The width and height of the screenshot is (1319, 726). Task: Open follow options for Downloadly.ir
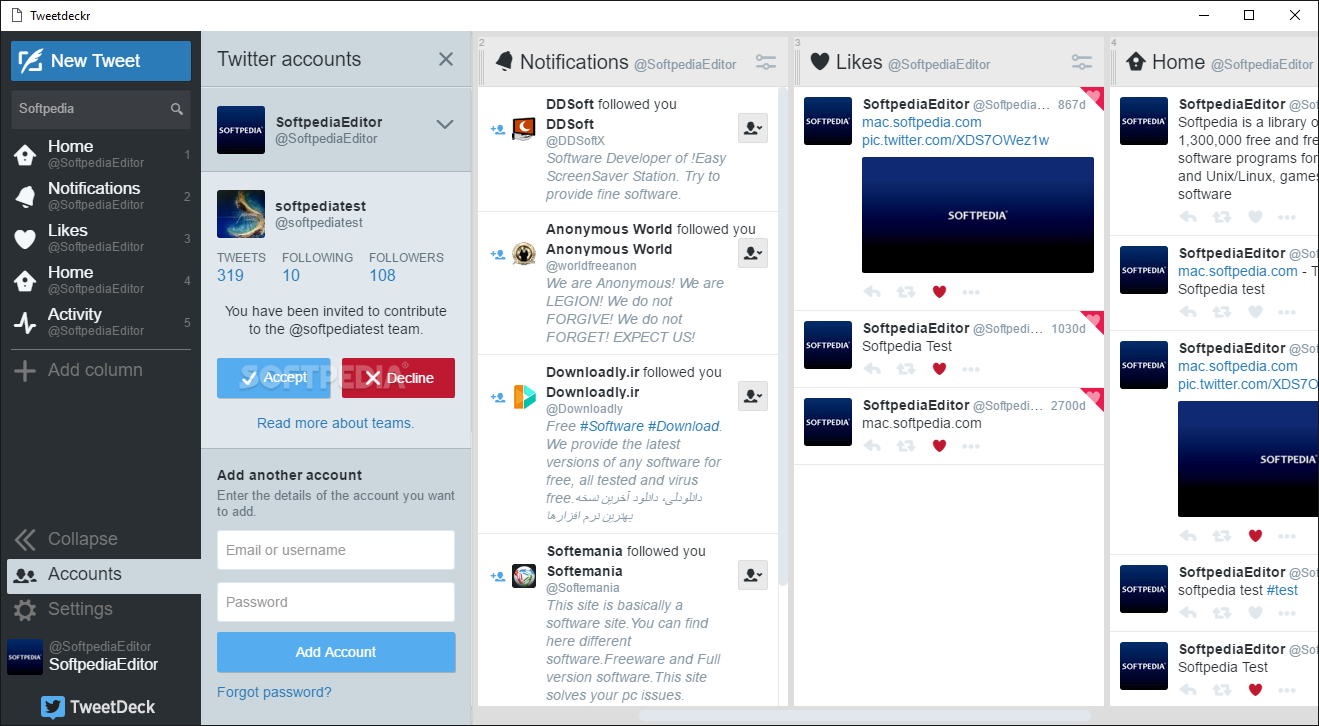[753, 396]
